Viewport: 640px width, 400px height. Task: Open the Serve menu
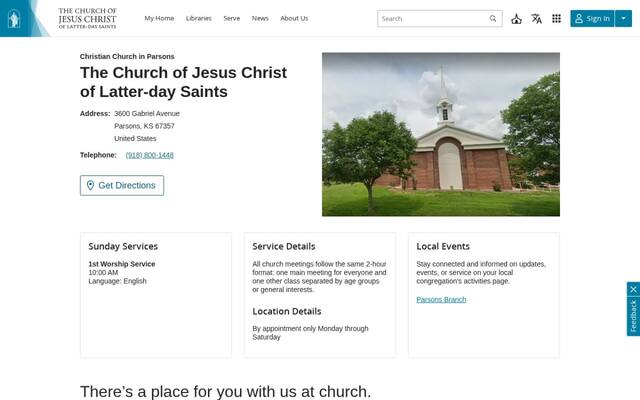click(231, 18)
